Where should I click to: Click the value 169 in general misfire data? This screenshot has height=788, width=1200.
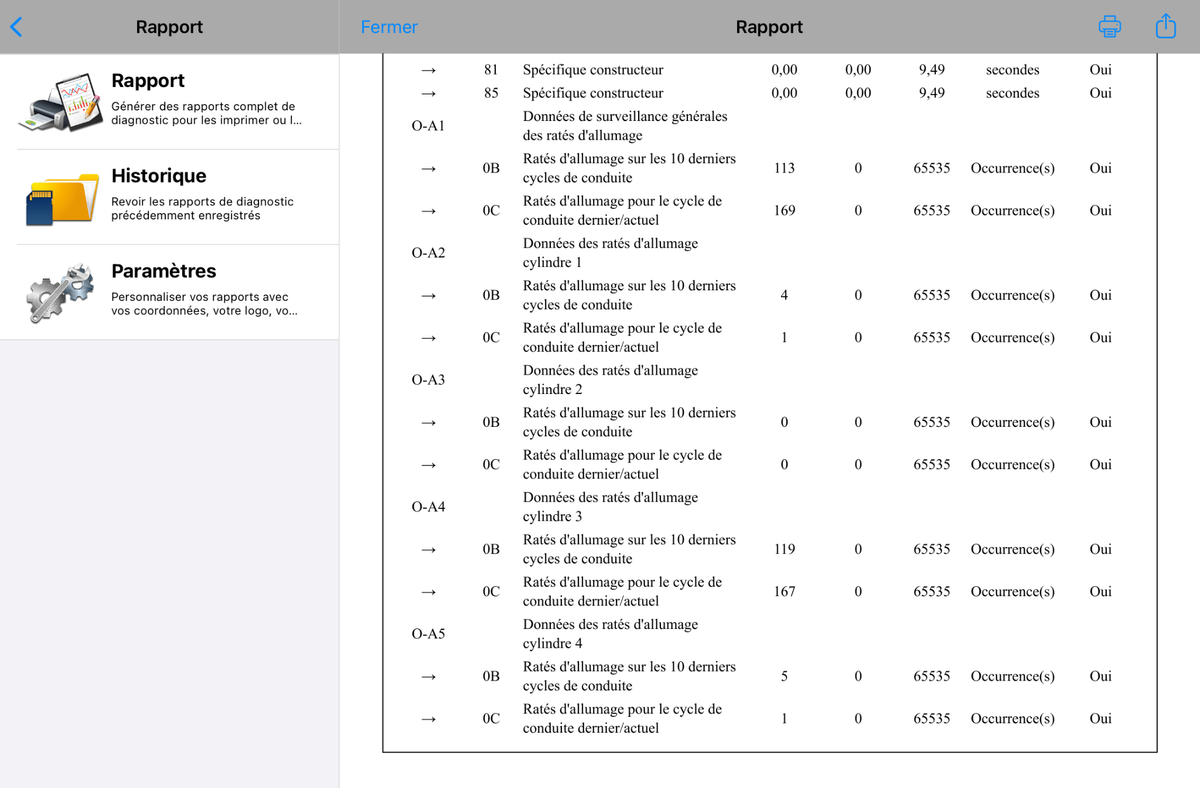[785, 210]
